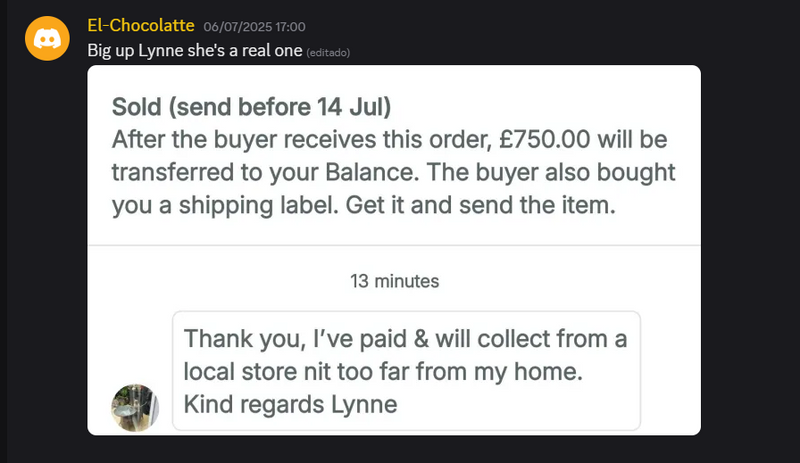Click "Get it and send the item." sentence
Viewport: 800px width, 463px height.
point(481,205)
